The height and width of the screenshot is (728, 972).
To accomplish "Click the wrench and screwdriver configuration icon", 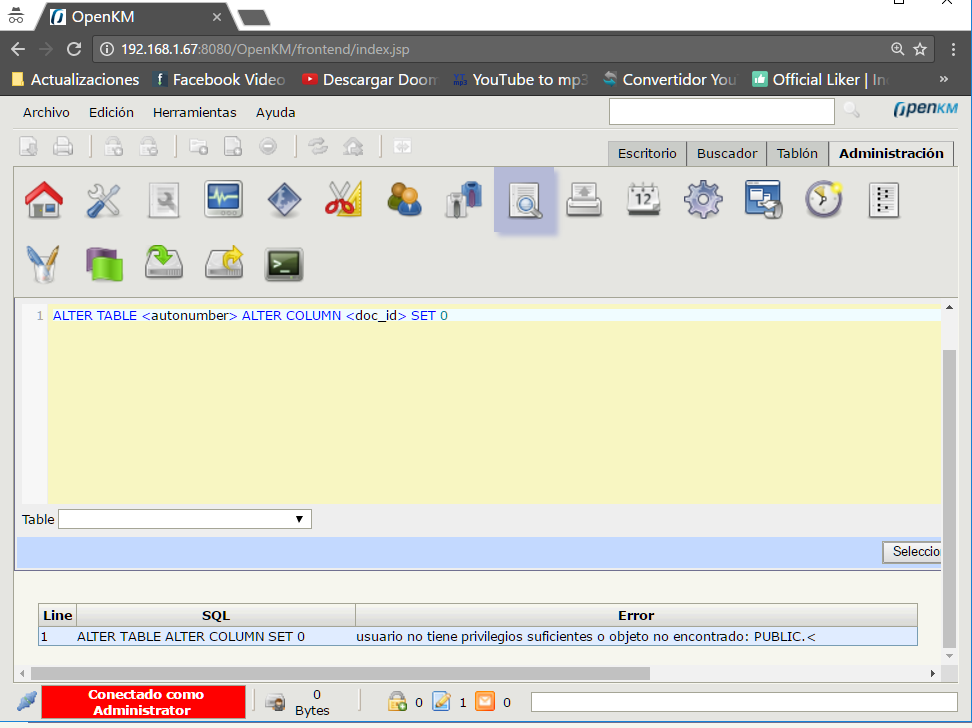I will [x=103, y=200].
